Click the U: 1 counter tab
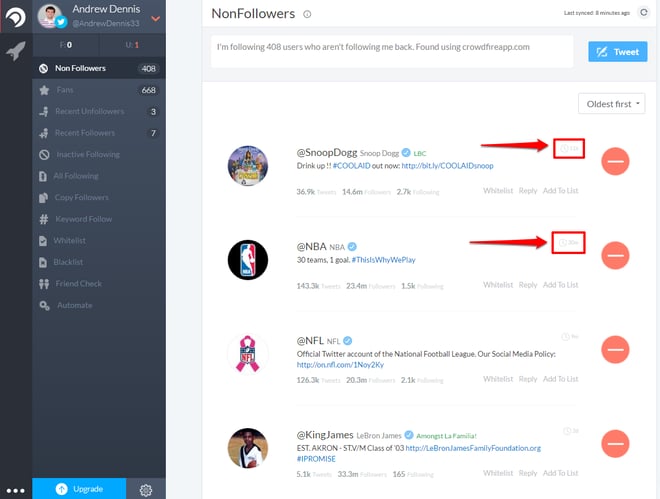The image size is (660, 499). 133,45
